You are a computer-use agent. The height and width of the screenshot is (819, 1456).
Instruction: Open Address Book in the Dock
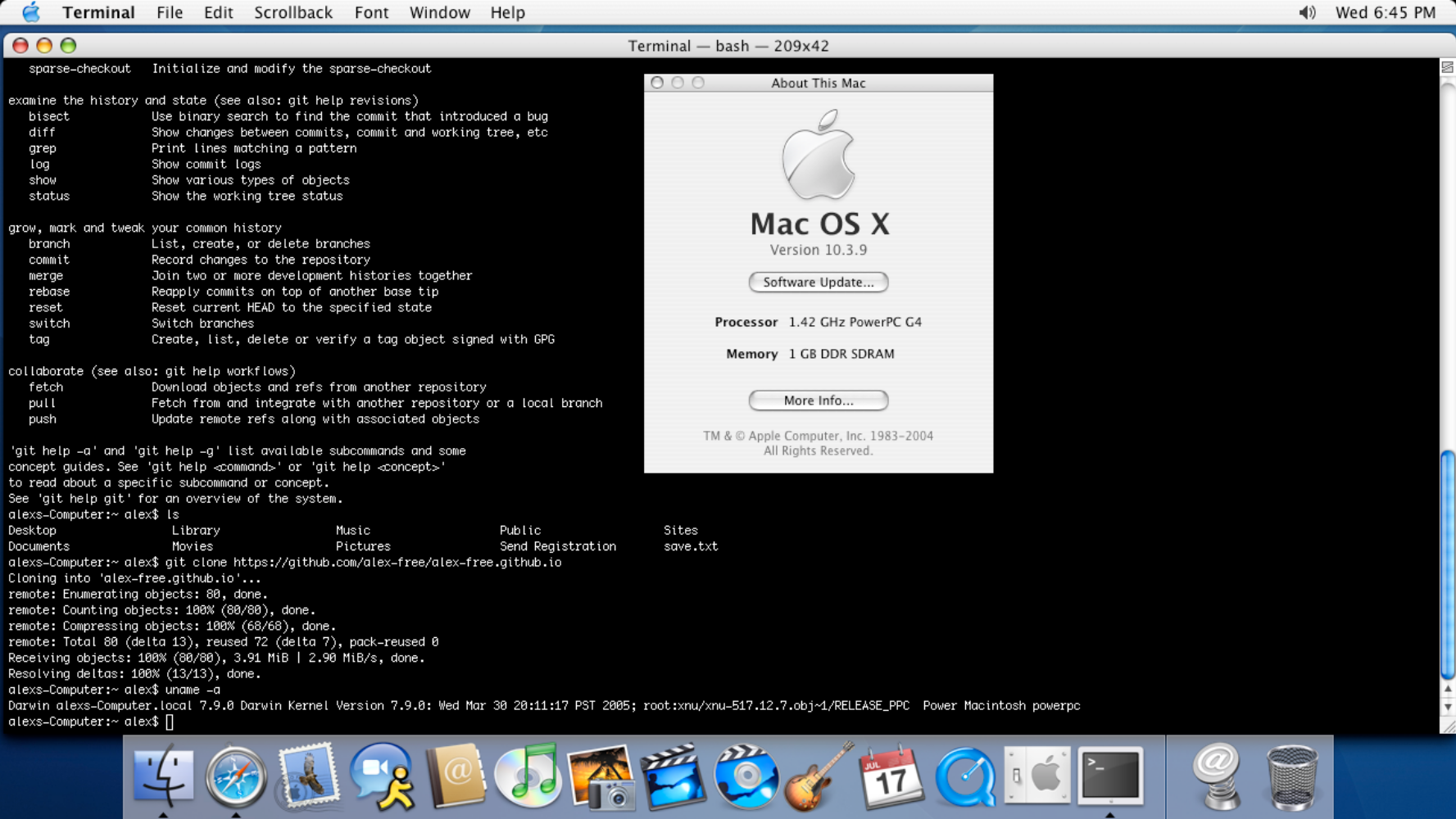455,776
